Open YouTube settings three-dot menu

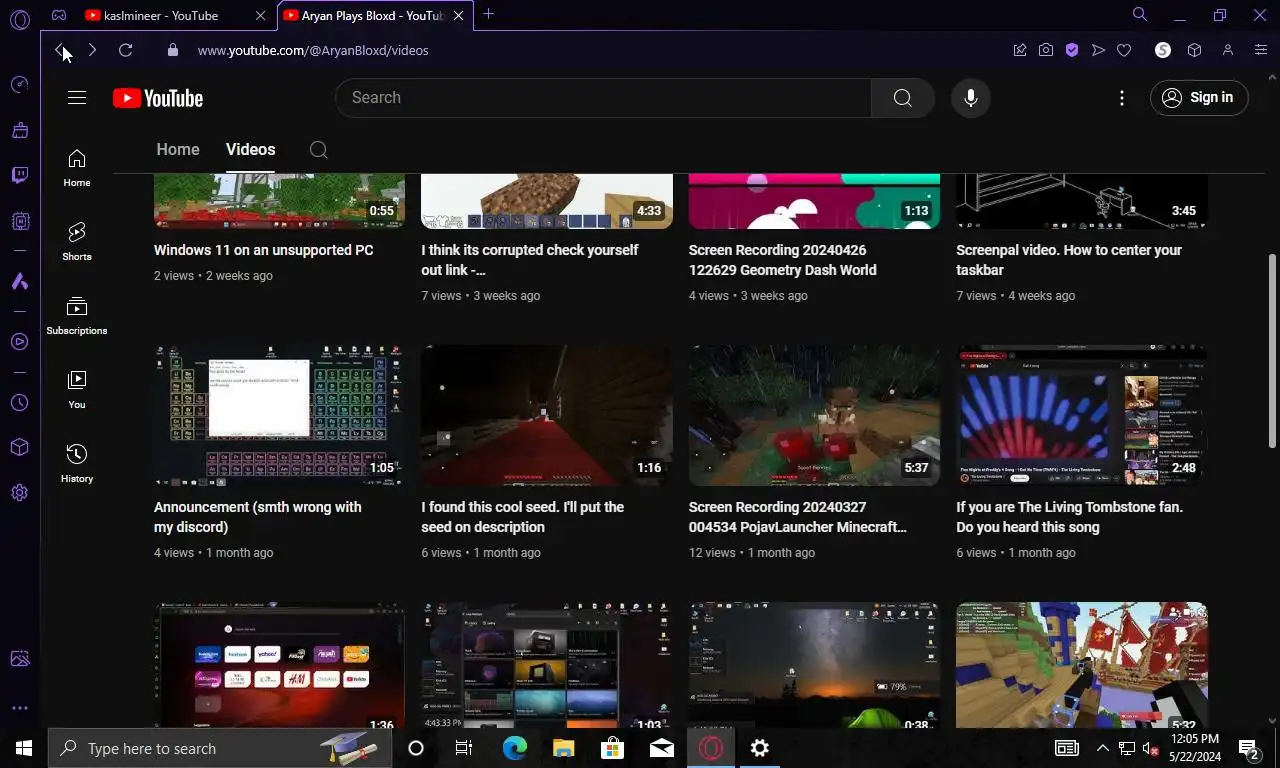tap(1122, 97)
